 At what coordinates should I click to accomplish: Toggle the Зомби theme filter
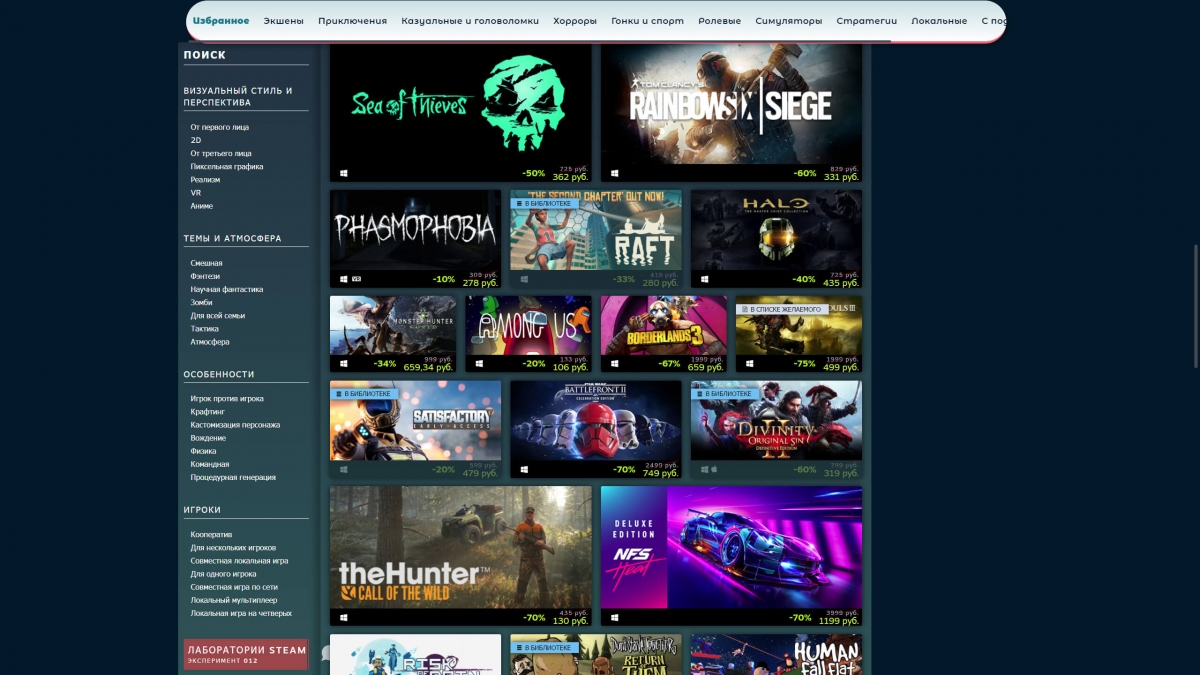pos(200,302)
